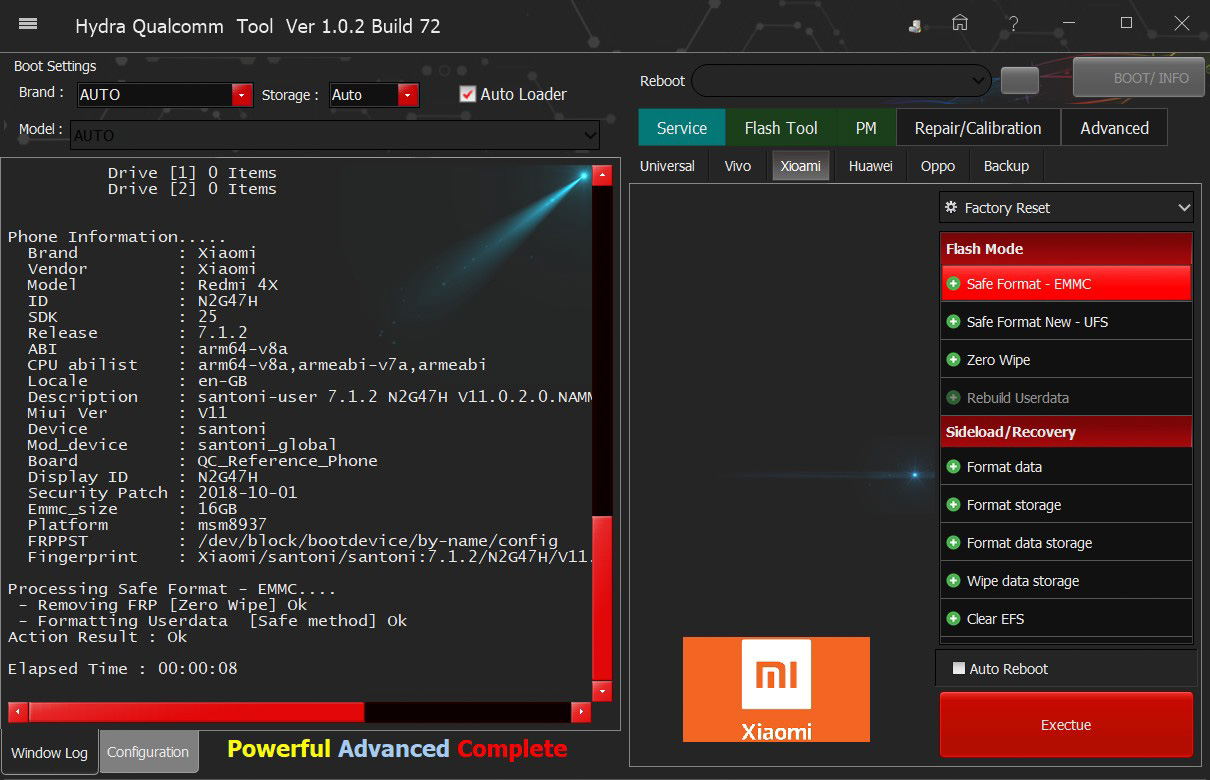Click the 'Processing Safe Format - EMMC....' log line
The height and width of the screenshot is (780, 1210).
pyautogui.click(x=172, y=589)
